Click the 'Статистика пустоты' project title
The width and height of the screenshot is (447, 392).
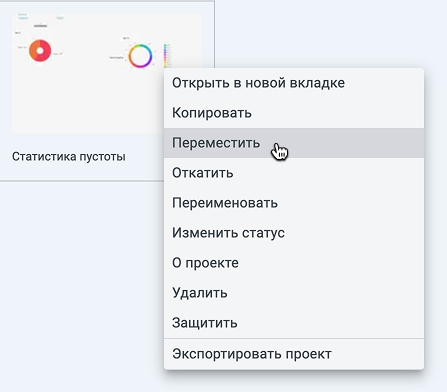click(69, 156)
